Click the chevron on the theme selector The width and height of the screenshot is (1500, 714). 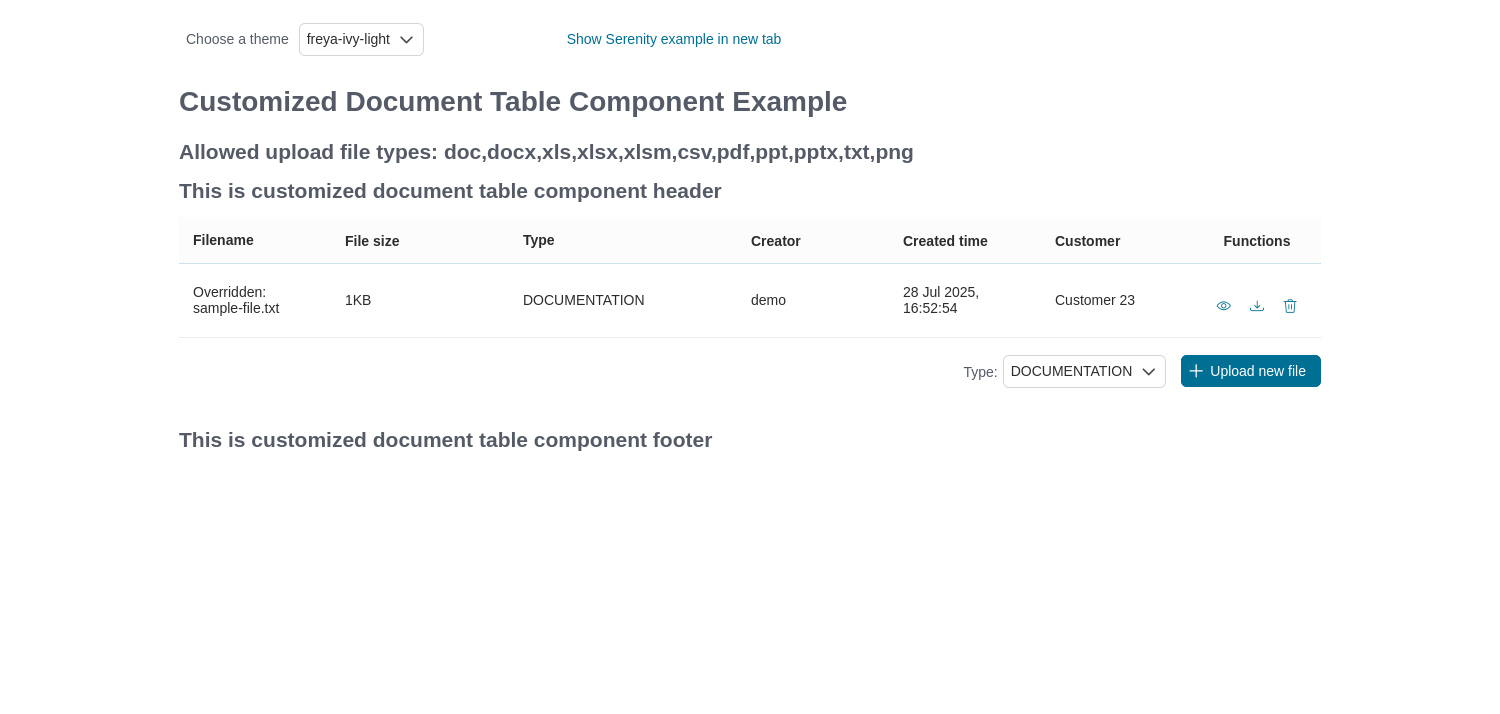point(407,39)
